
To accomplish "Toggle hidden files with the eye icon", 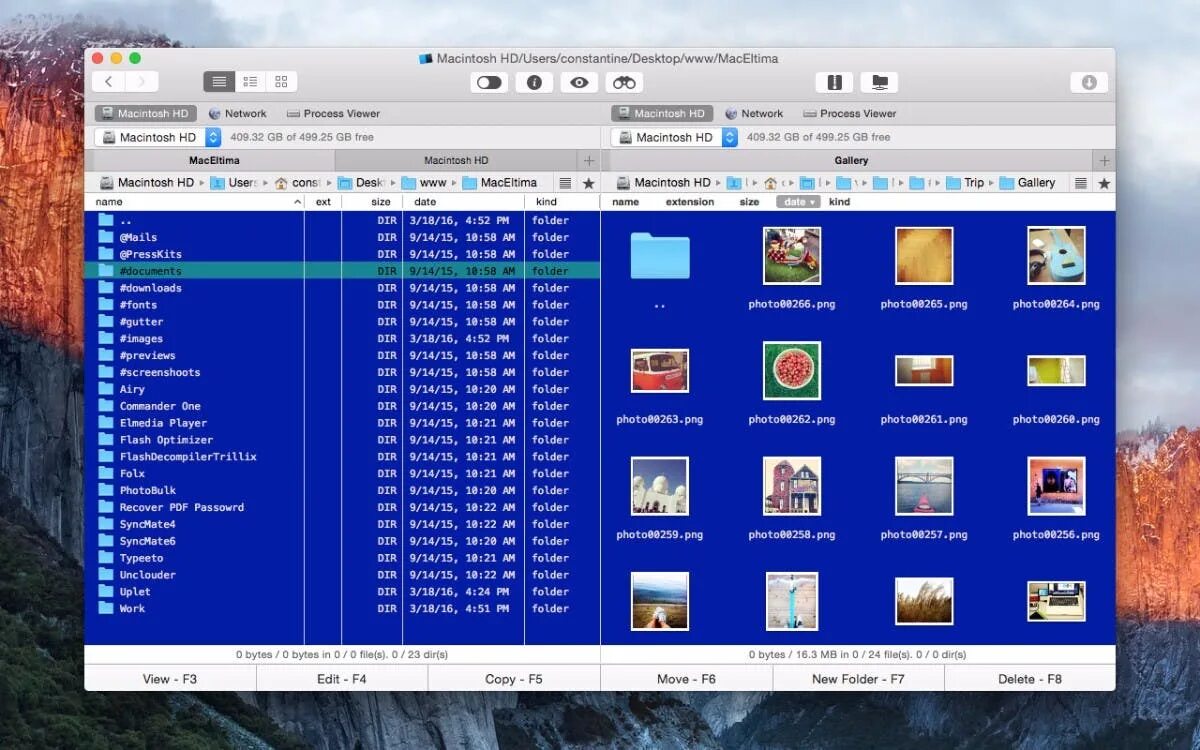I will pos(579,82).
